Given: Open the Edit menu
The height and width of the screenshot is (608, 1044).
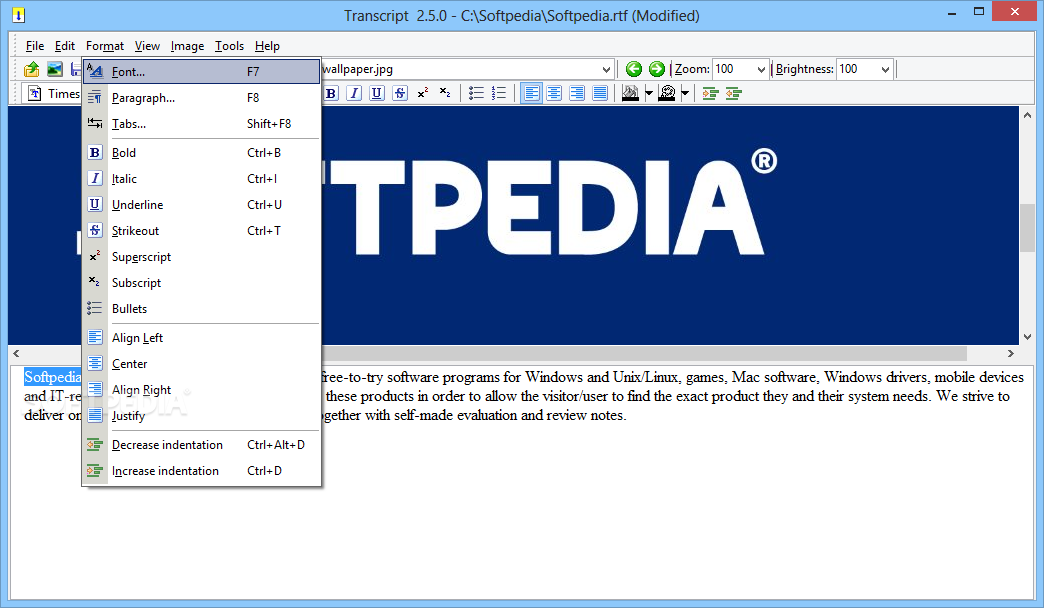Looking at the screenshot, I should tap(65, 46).
